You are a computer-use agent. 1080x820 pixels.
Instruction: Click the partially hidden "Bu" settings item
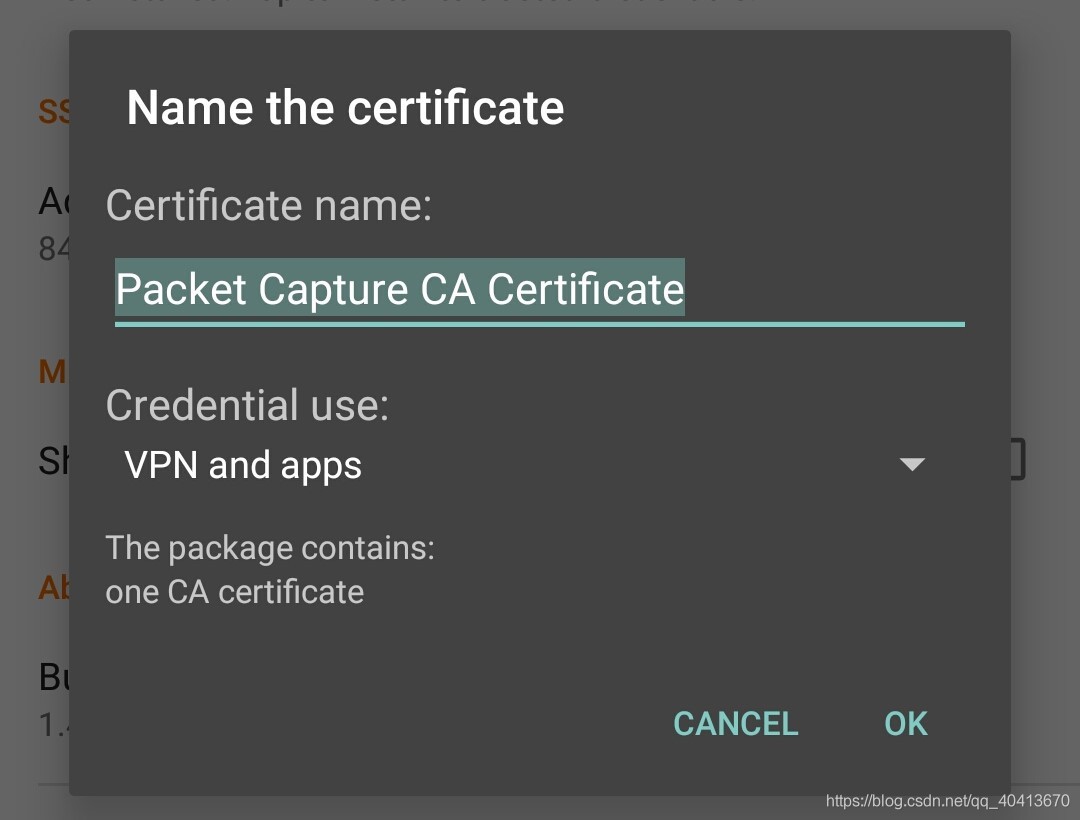(x=53, y=677)
